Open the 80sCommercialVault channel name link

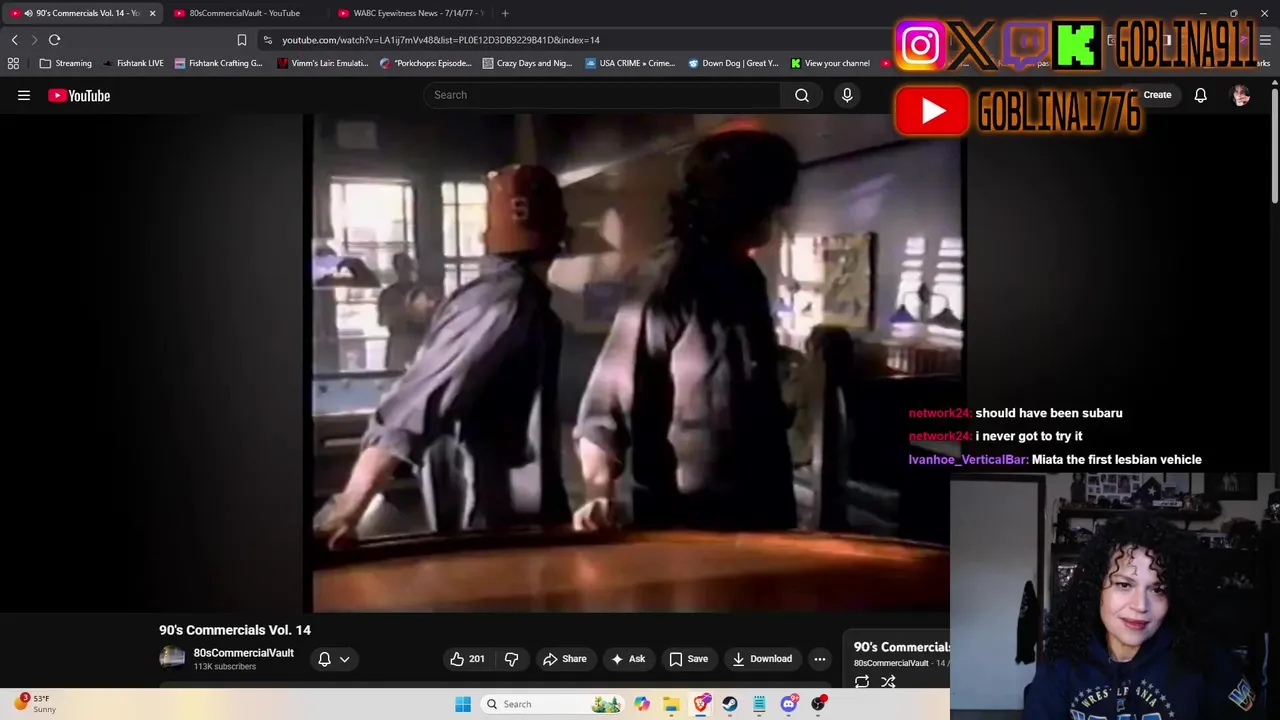(x=243, y=653)
